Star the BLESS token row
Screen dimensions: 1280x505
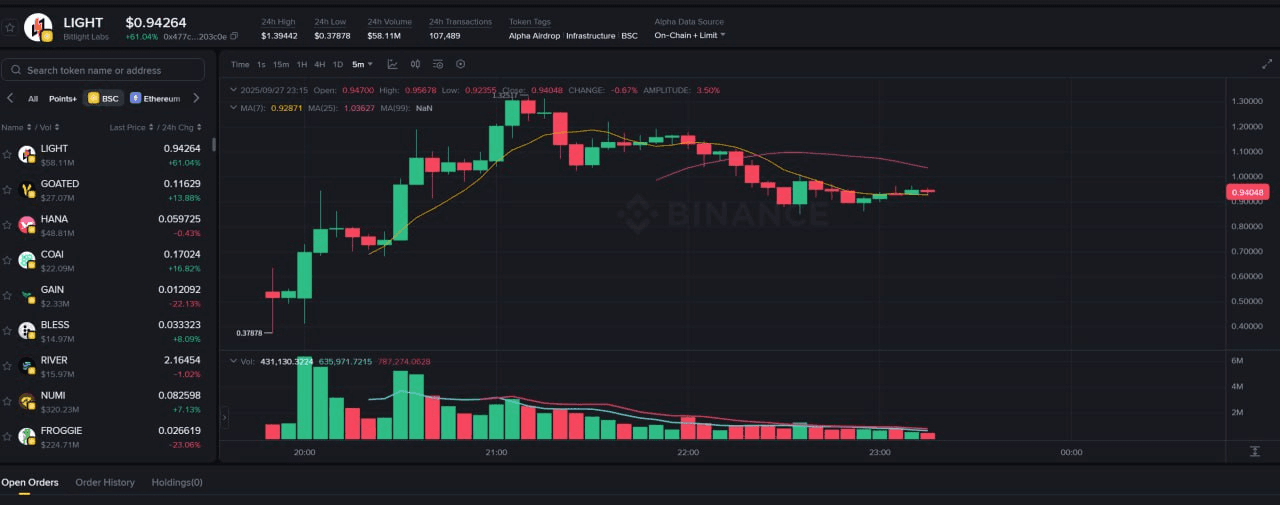(7, 331)
